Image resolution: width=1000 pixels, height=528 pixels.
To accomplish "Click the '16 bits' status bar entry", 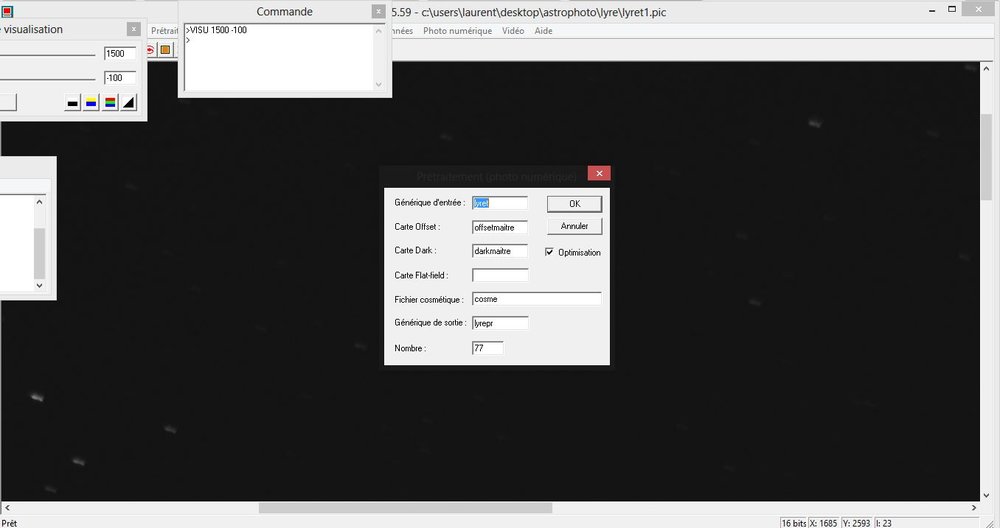I will pyautogui.click(x=793, y=523).
